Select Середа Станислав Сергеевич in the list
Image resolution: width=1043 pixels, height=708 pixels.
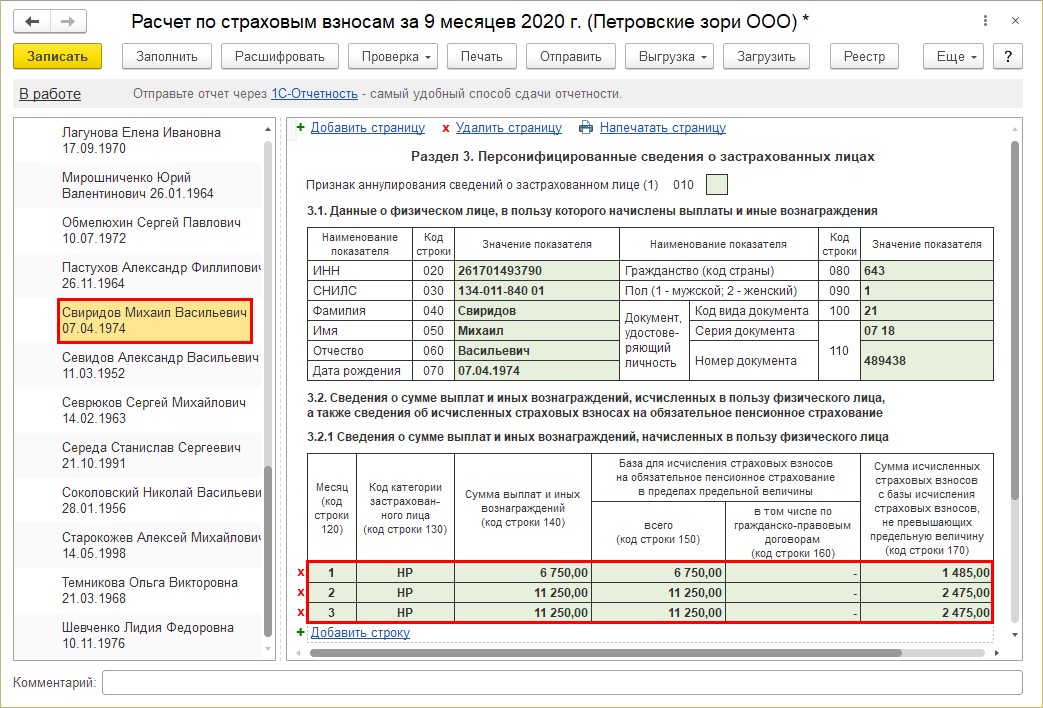pyautogui.click(x=138, y=455)
